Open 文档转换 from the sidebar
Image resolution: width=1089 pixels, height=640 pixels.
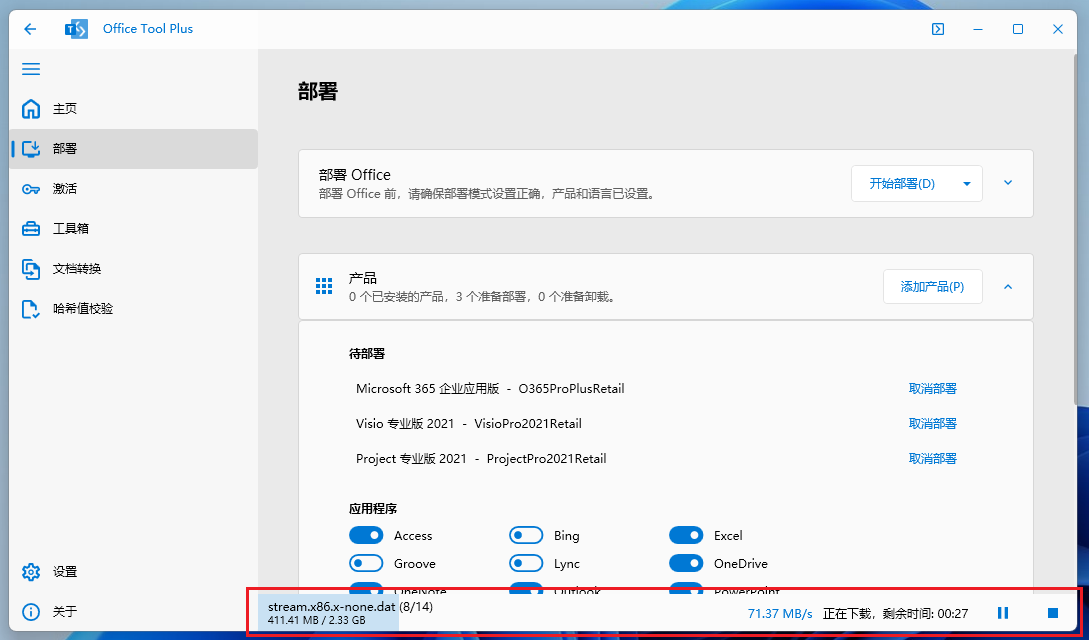tap(133, 269)
